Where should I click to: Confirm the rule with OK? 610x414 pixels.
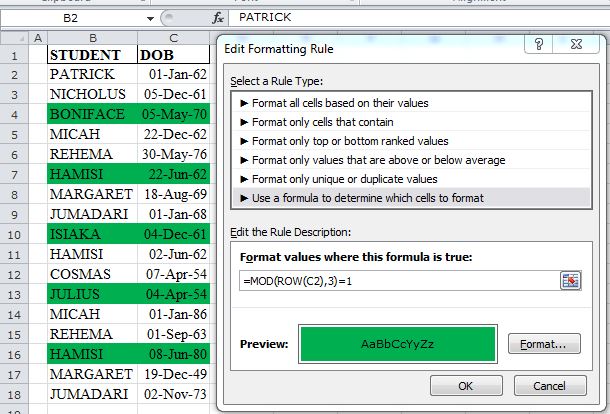tap(466, 386)
